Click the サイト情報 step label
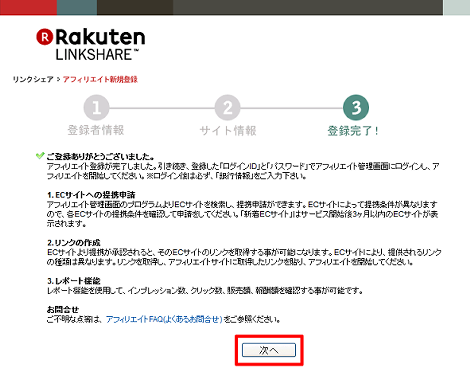This screenshot has width=470, height=383. tap(228, 130)
